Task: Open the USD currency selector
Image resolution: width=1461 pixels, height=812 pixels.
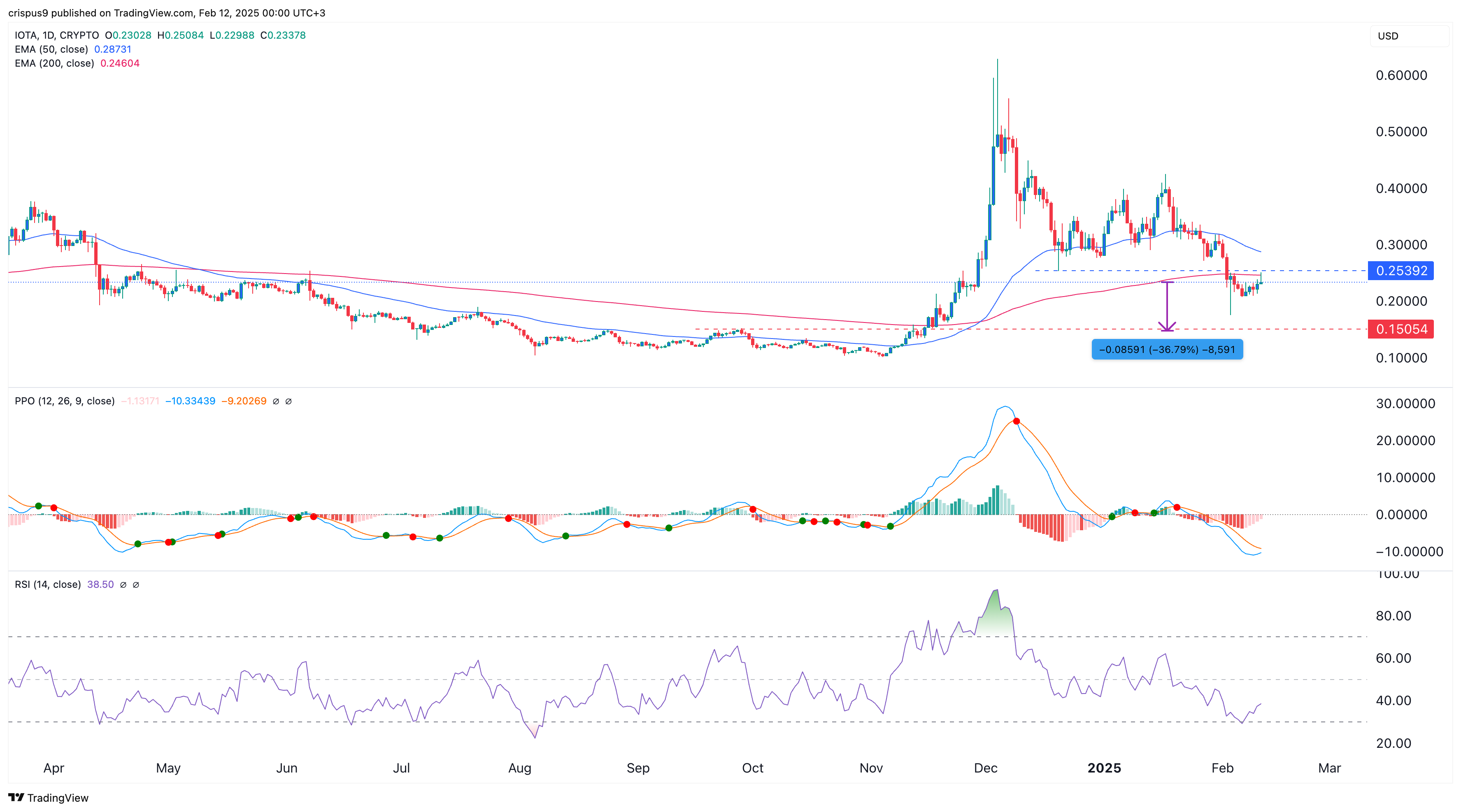Action: coord(1409,36)
